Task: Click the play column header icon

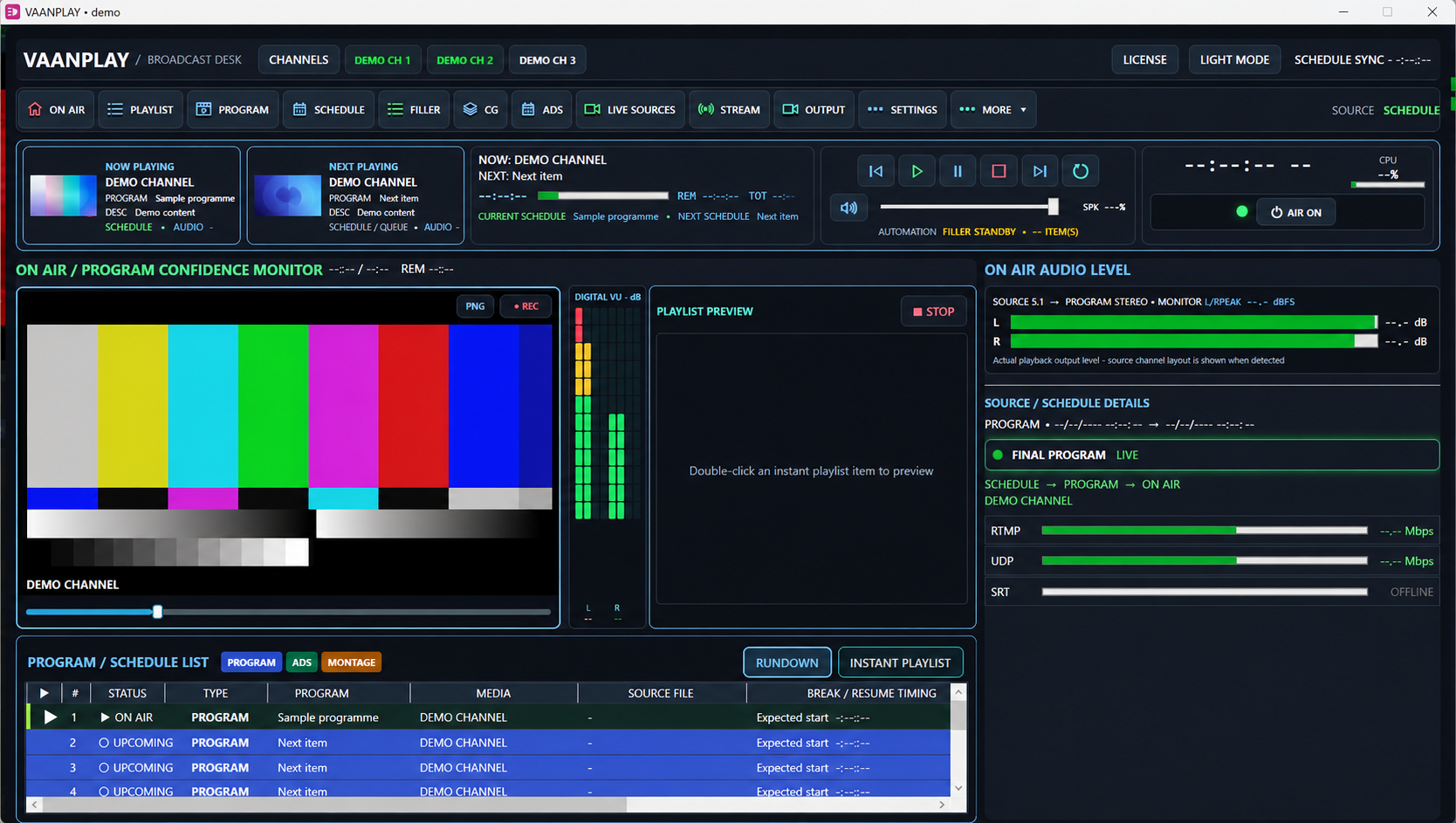Action: (x=44, y=693)
